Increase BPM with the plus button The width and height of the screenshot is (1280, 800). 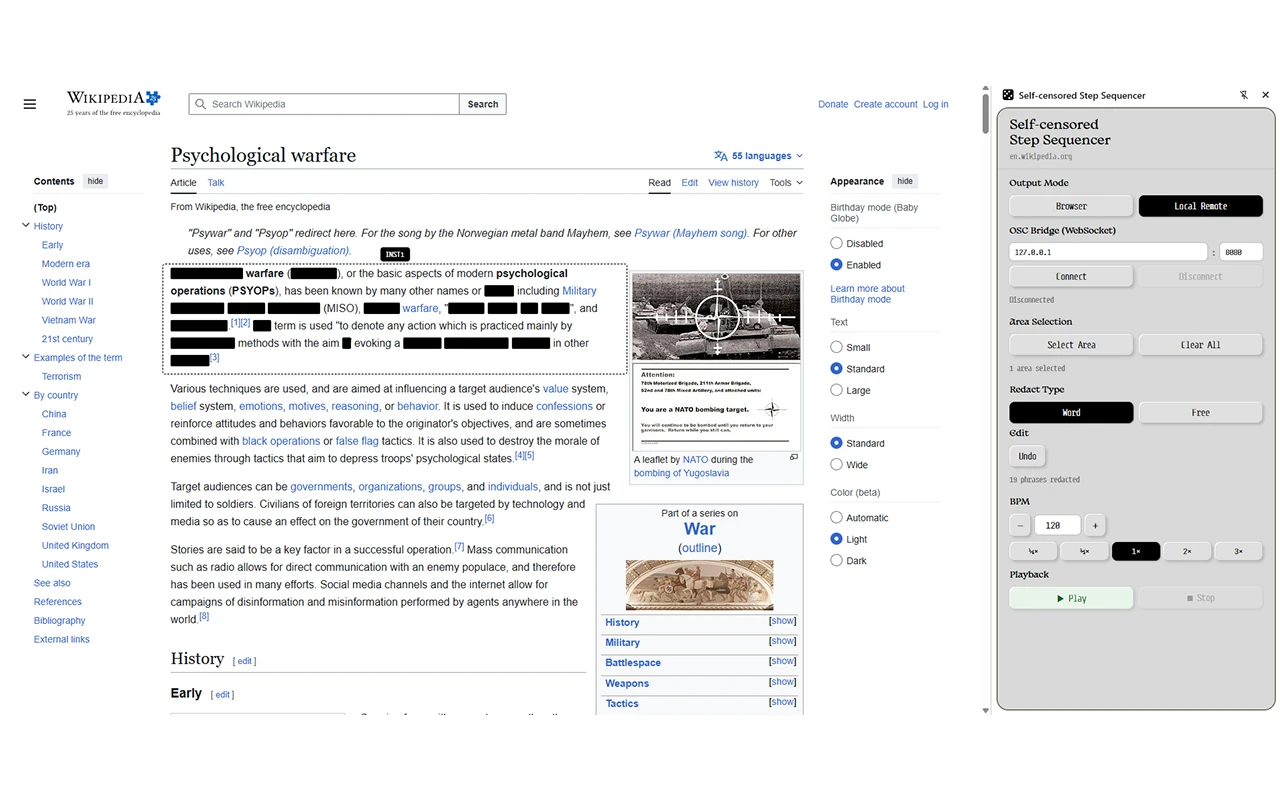pos(1095,525)
